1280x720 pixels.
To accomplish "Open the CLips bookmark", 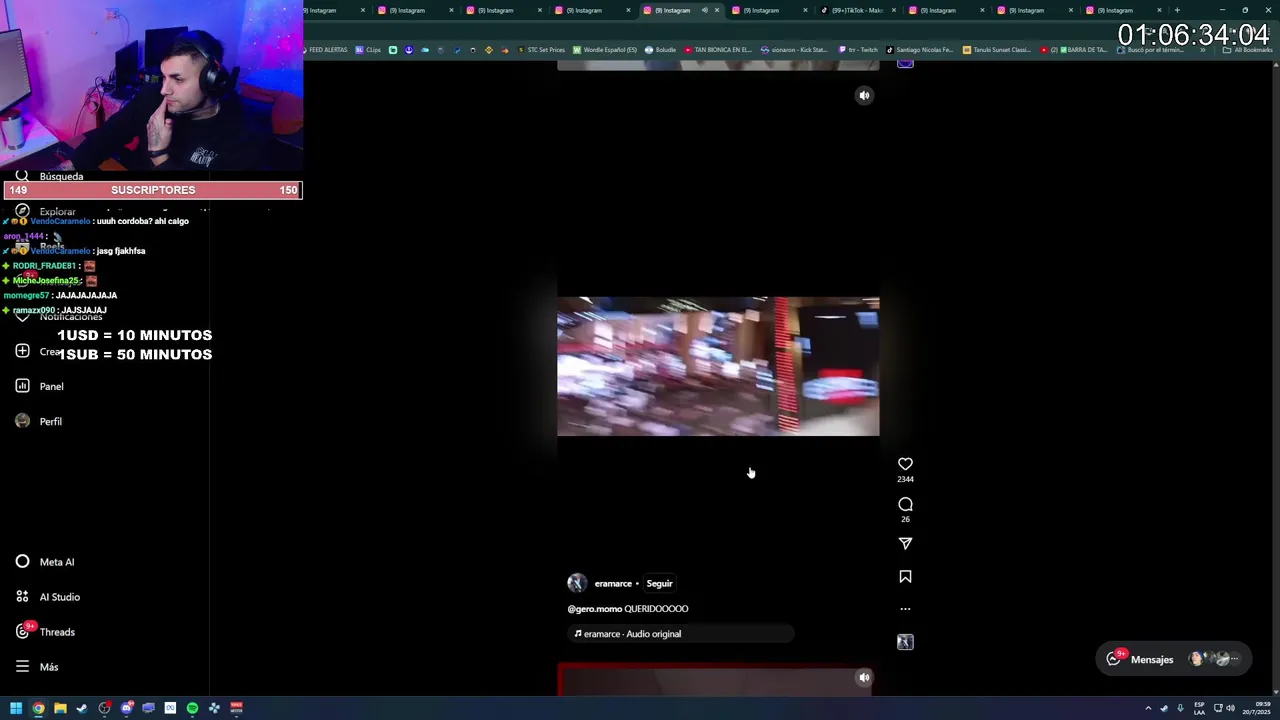I will pos(368,50).
